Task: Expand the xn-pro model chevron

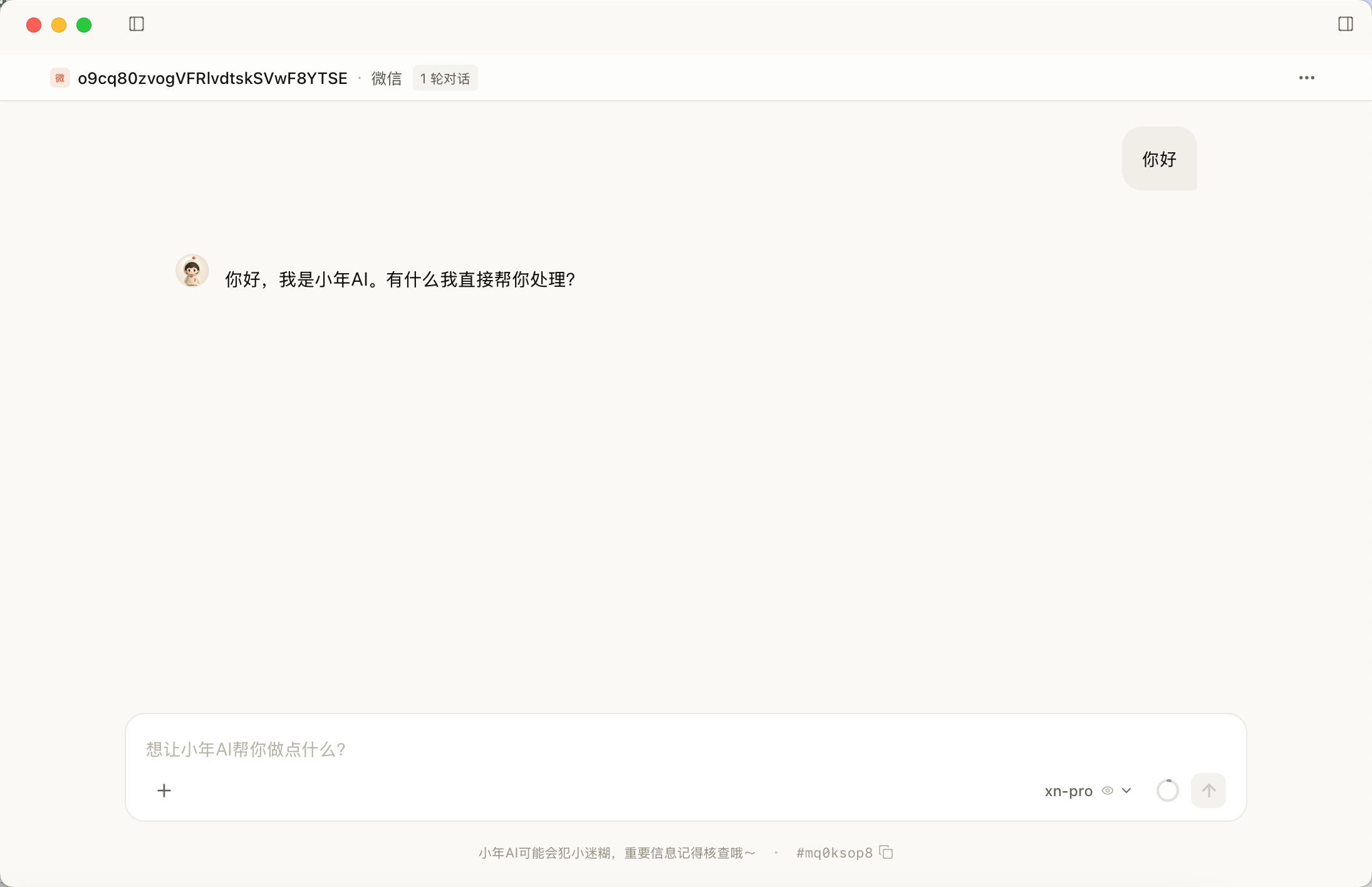Action: pyautogui.click(x=1126, y=791)
